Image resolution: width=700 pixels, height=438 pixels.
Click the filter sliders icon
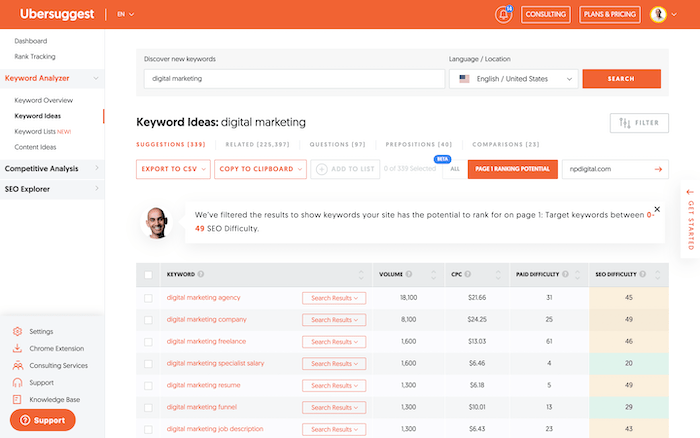625,123
